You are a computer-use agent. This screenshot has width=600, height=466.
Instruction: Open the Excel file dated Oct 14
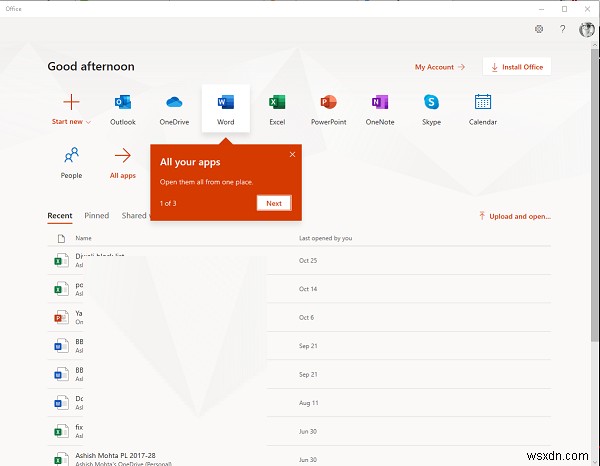[299, 289]
